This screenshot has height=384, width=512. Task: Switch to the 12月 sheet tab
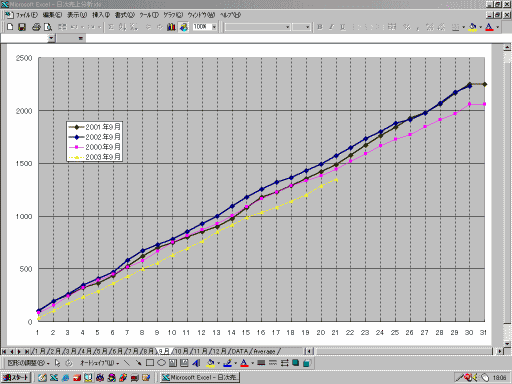[219, 351]
